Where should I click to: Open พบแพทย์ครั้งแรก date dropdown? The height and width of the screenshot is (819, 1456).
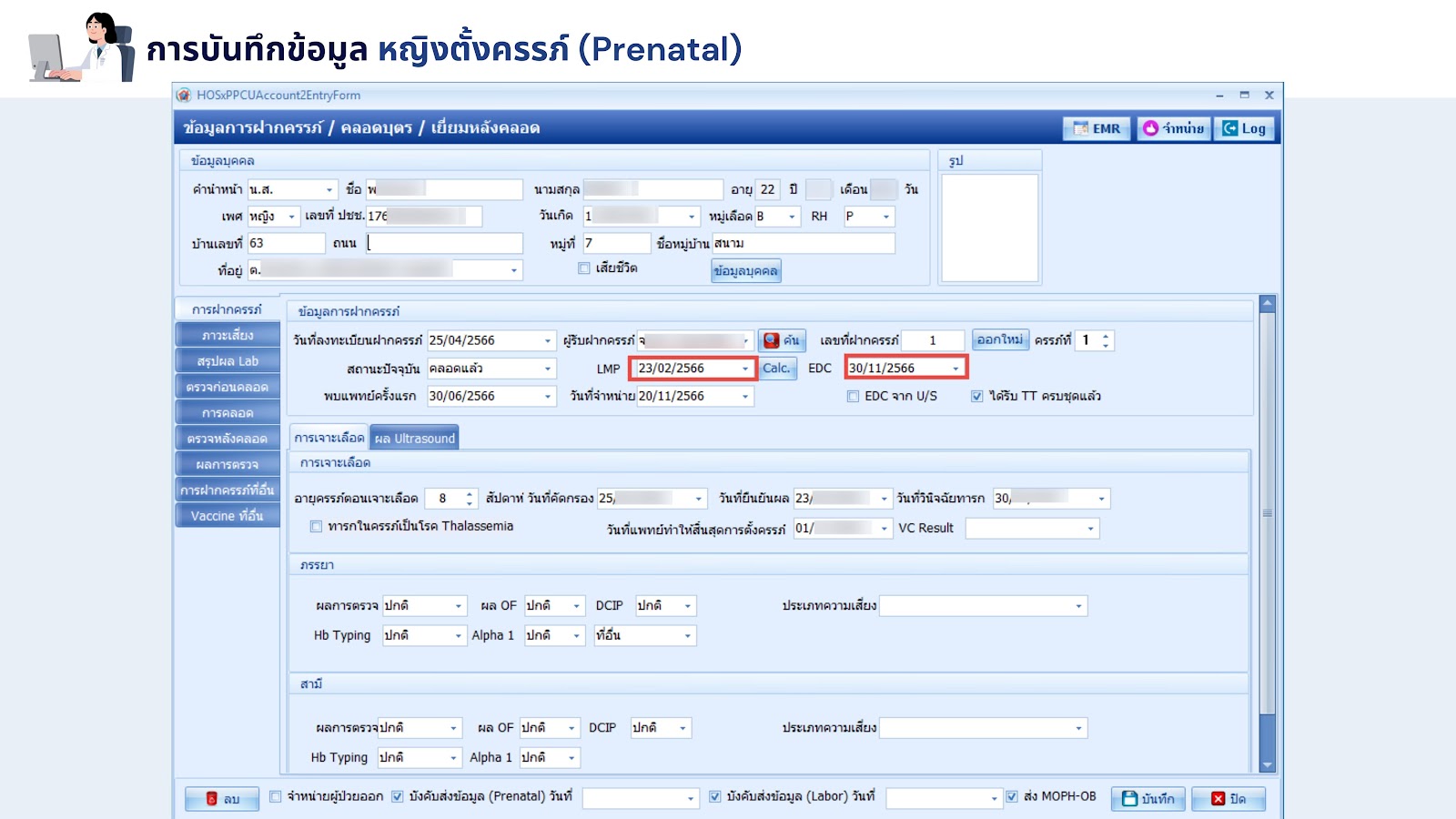[x=548, y=397]
